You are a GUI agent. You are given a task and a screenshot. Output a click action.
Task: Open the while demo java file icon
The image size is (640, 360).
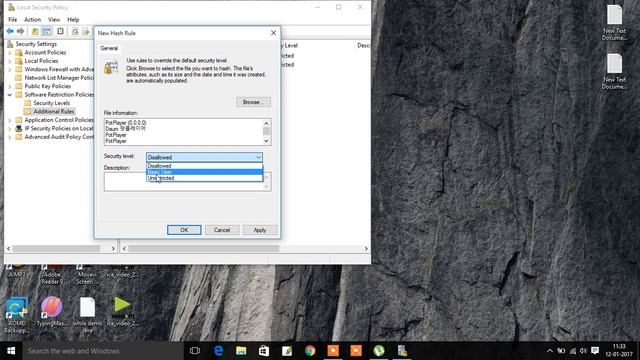[x=87, y=315]
